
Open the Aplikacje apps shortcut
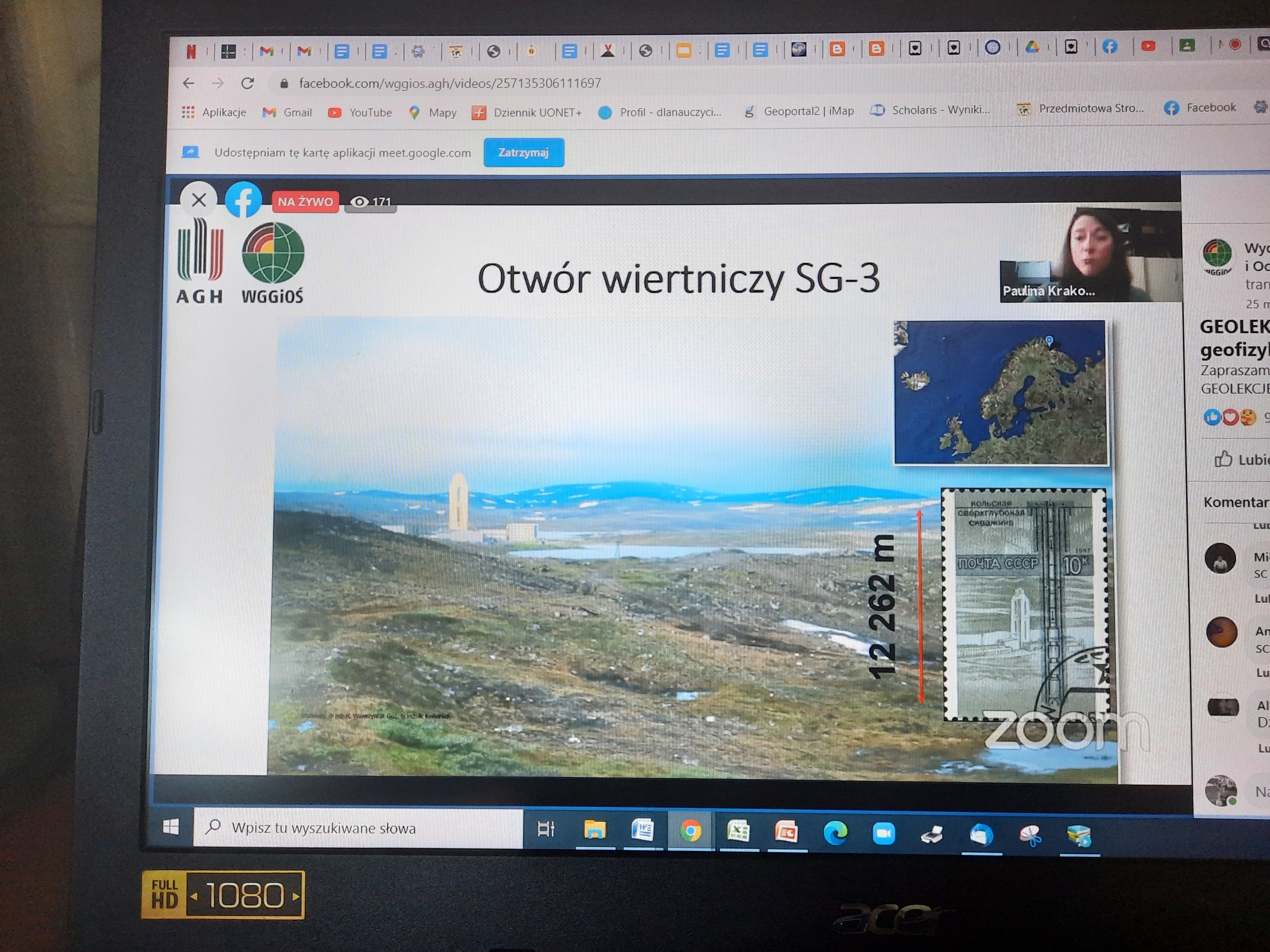point(214,112)
